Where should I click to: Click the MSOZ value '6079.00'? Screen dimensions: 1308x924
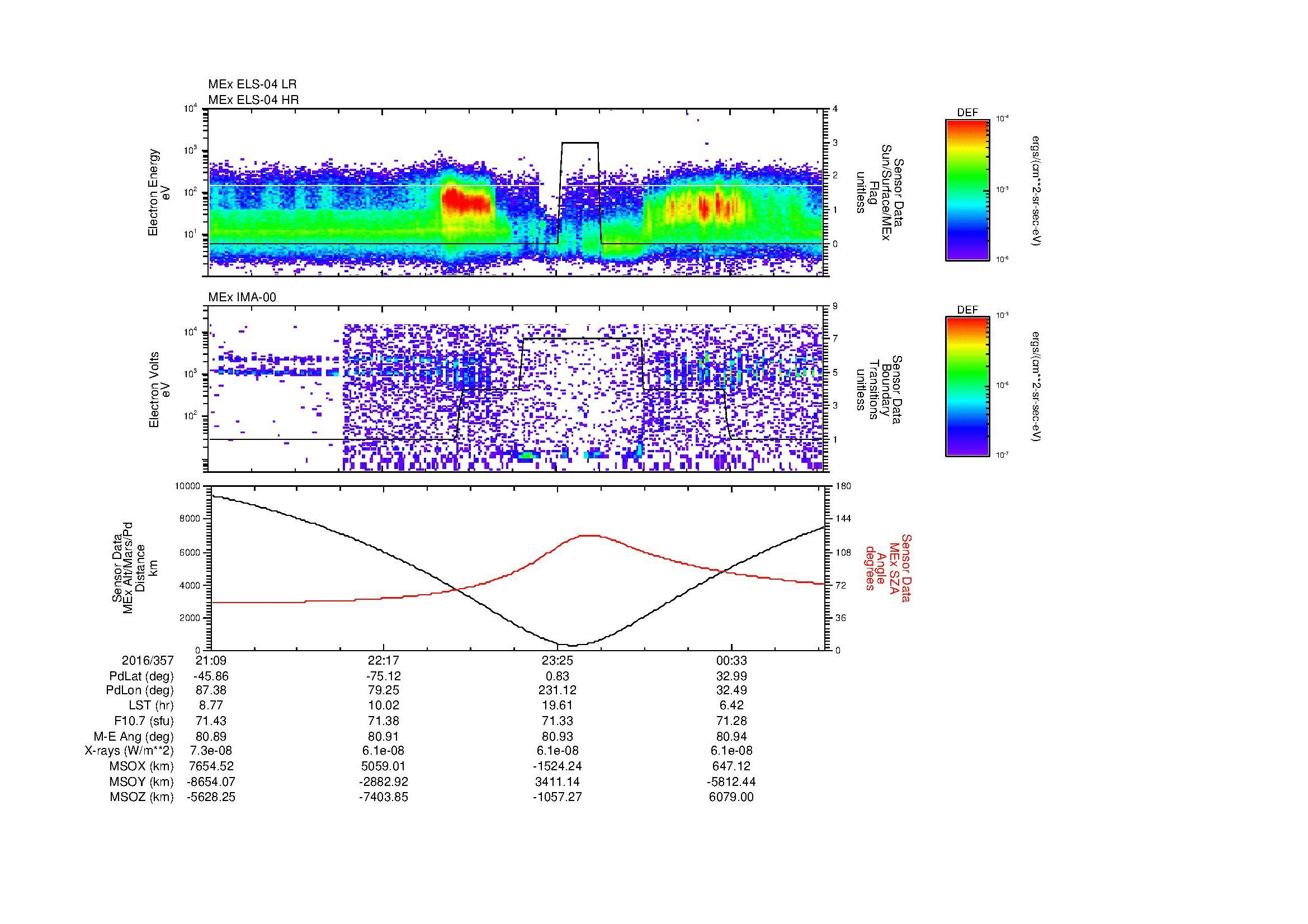click(x=731, y=797)
